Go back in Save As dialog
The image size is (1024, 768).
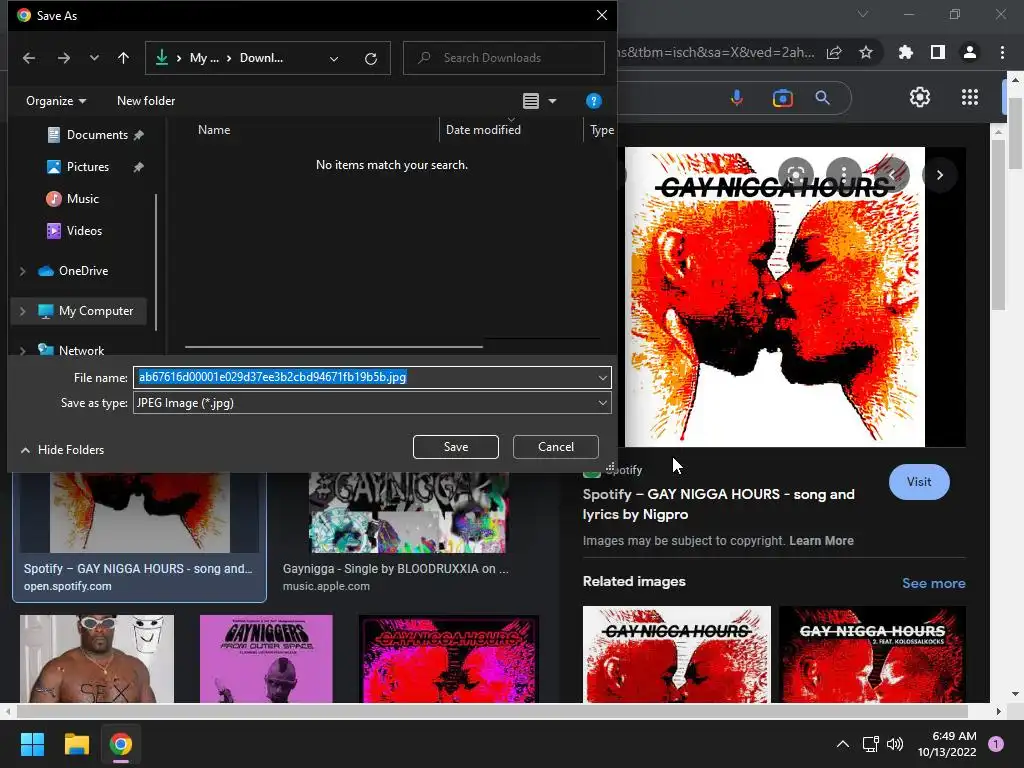point(29,58)
